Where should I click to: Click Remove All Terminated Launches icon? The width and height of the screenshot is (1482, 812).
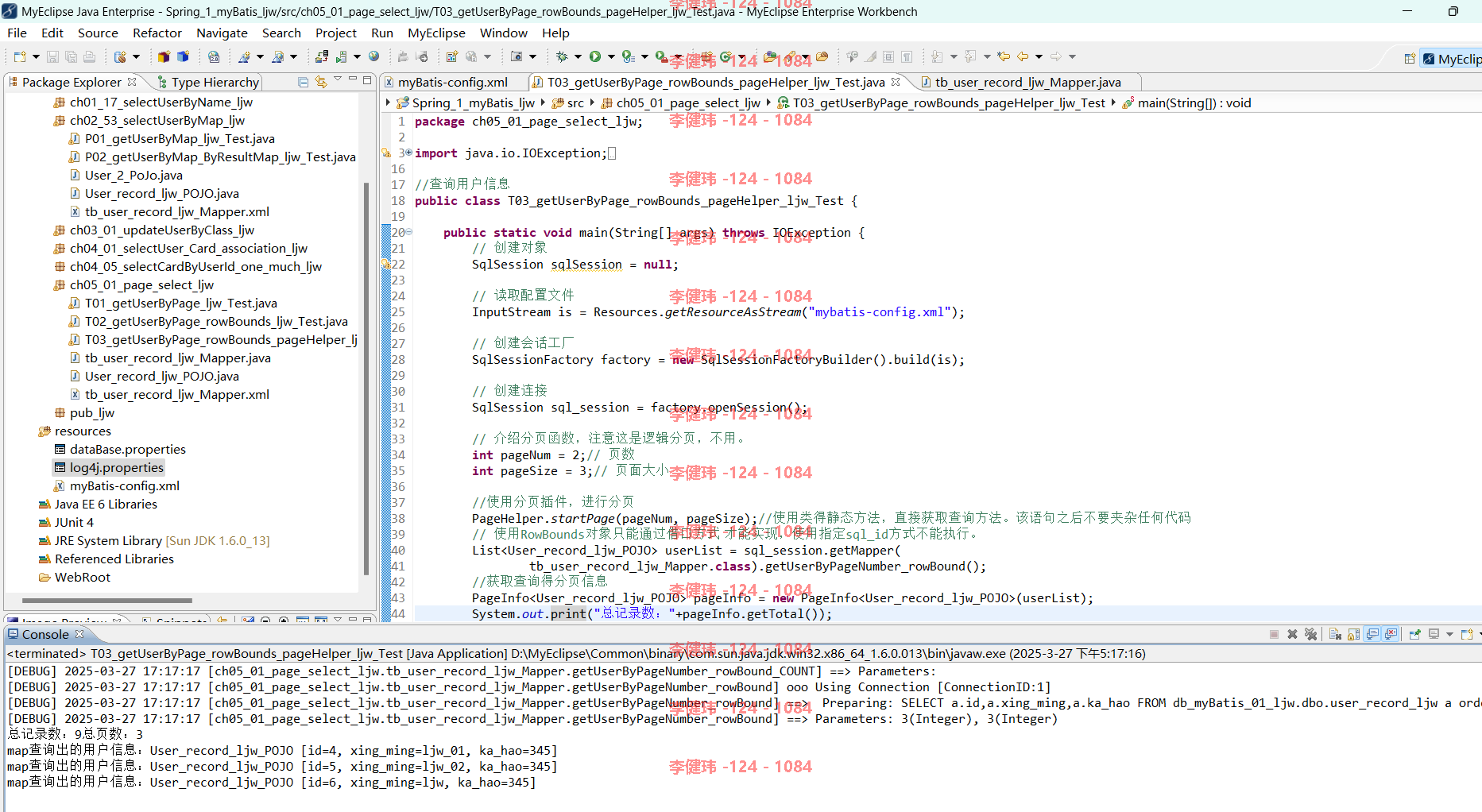tap(1310, 634)
